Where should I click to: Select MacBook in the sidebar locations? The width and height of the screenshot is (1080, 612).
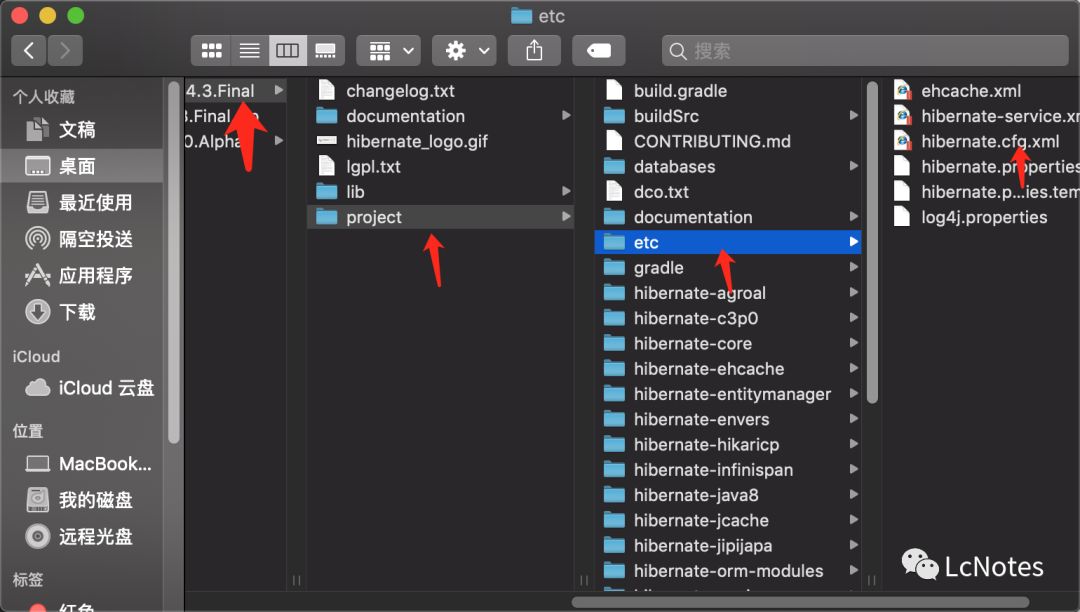click(x=83, y=464)
